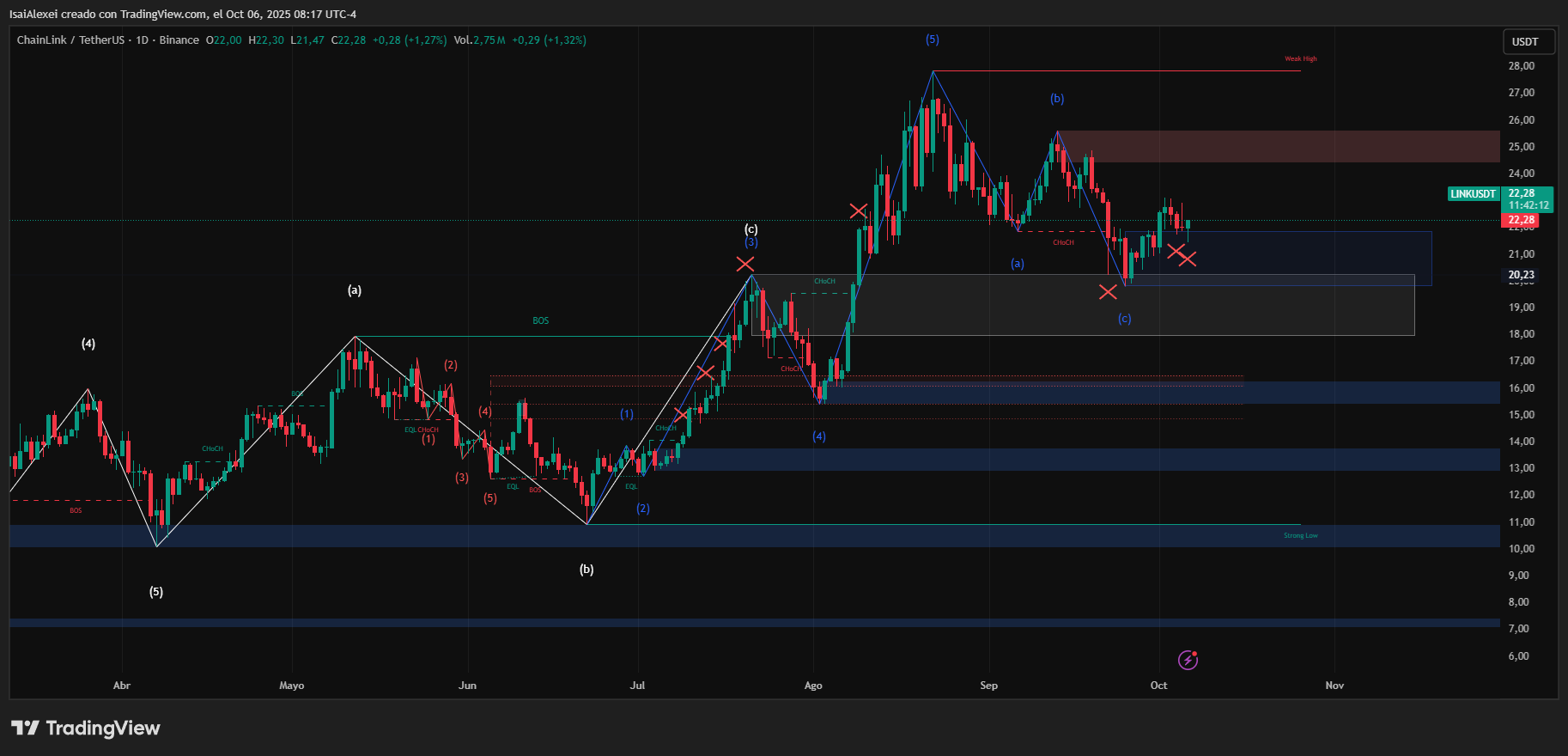Click the teal BOS label above June
1568x756 pixels.
tap(541, 321)
